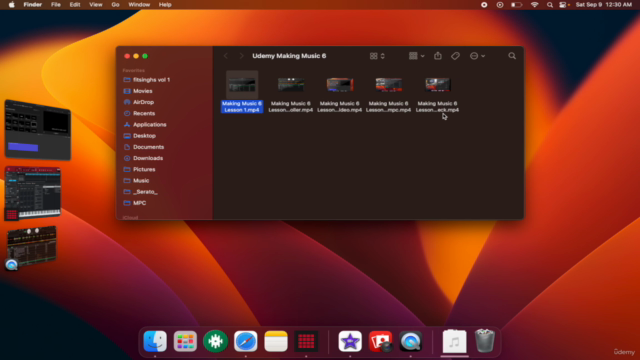
Task: Select the Lesson...mpc.mp4 file
Action: tap(388, 94)
